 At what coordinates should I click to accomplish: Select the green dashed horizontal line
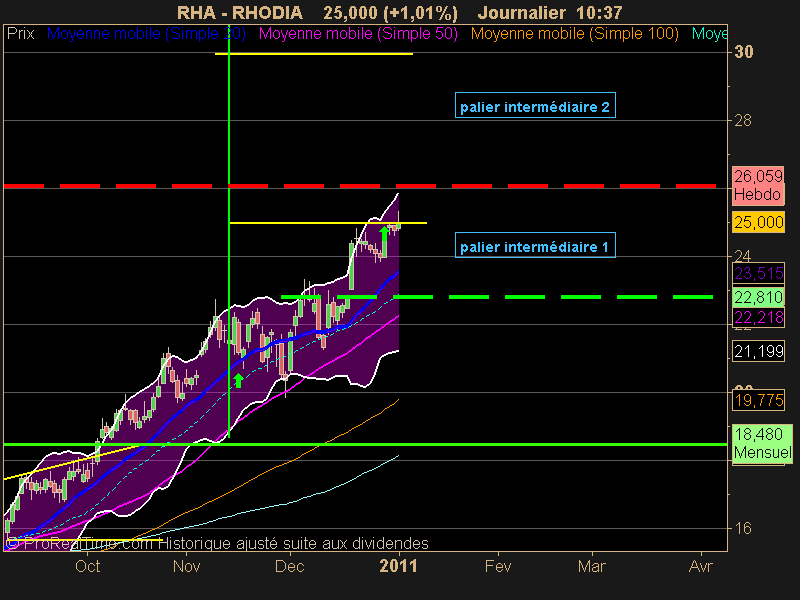496,296
